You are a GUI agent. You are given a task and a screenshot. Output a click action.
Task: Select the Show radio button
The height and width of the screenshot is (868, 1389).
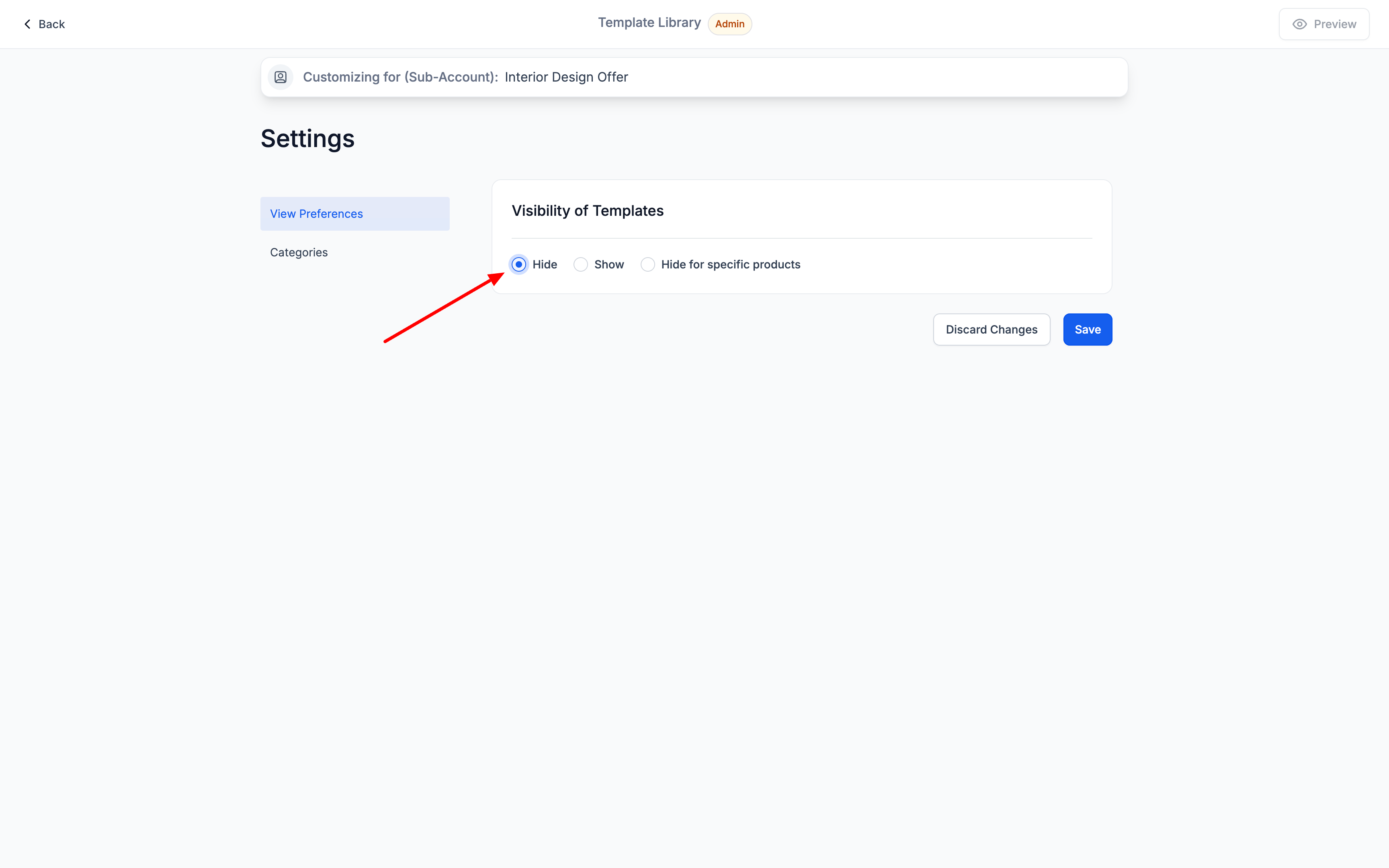point(580,265)
